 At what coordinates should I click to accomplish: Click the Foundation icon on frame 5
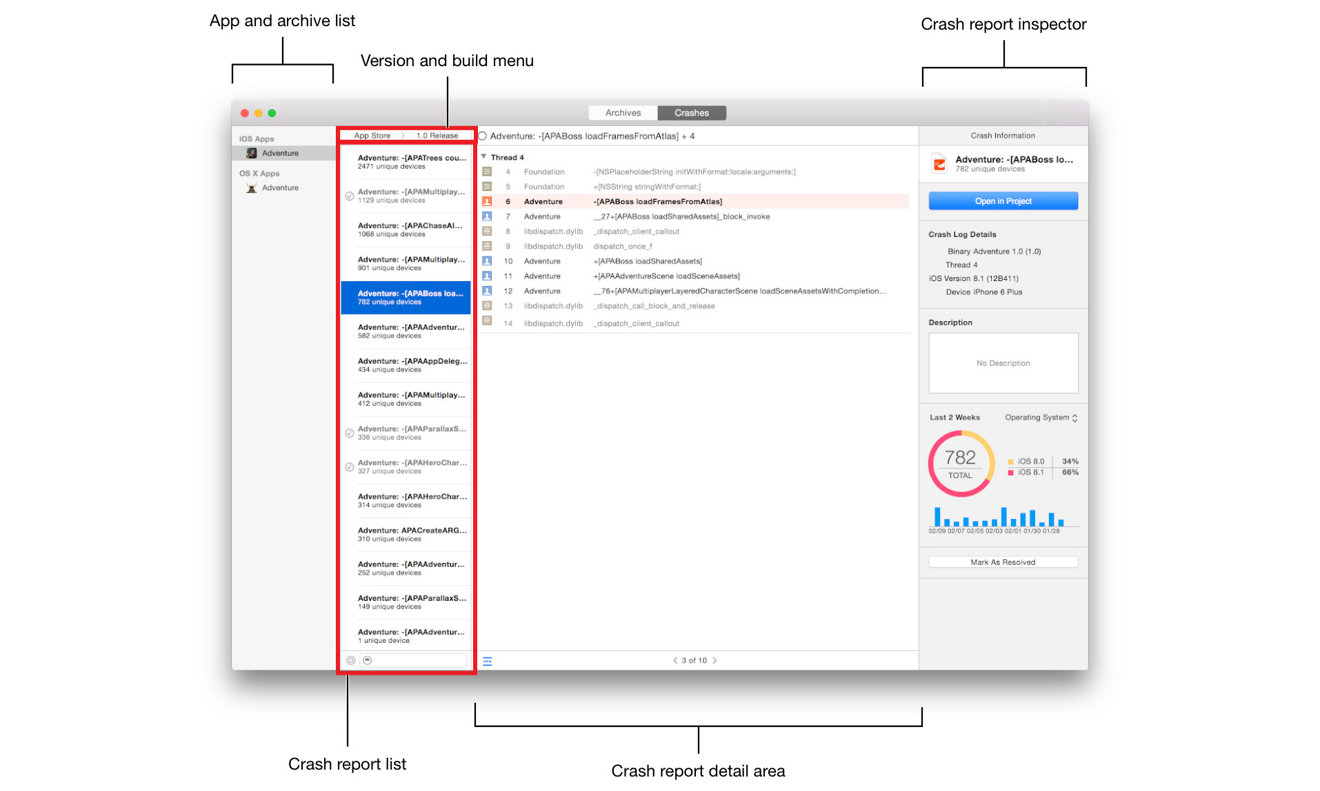tap(487, 186)
